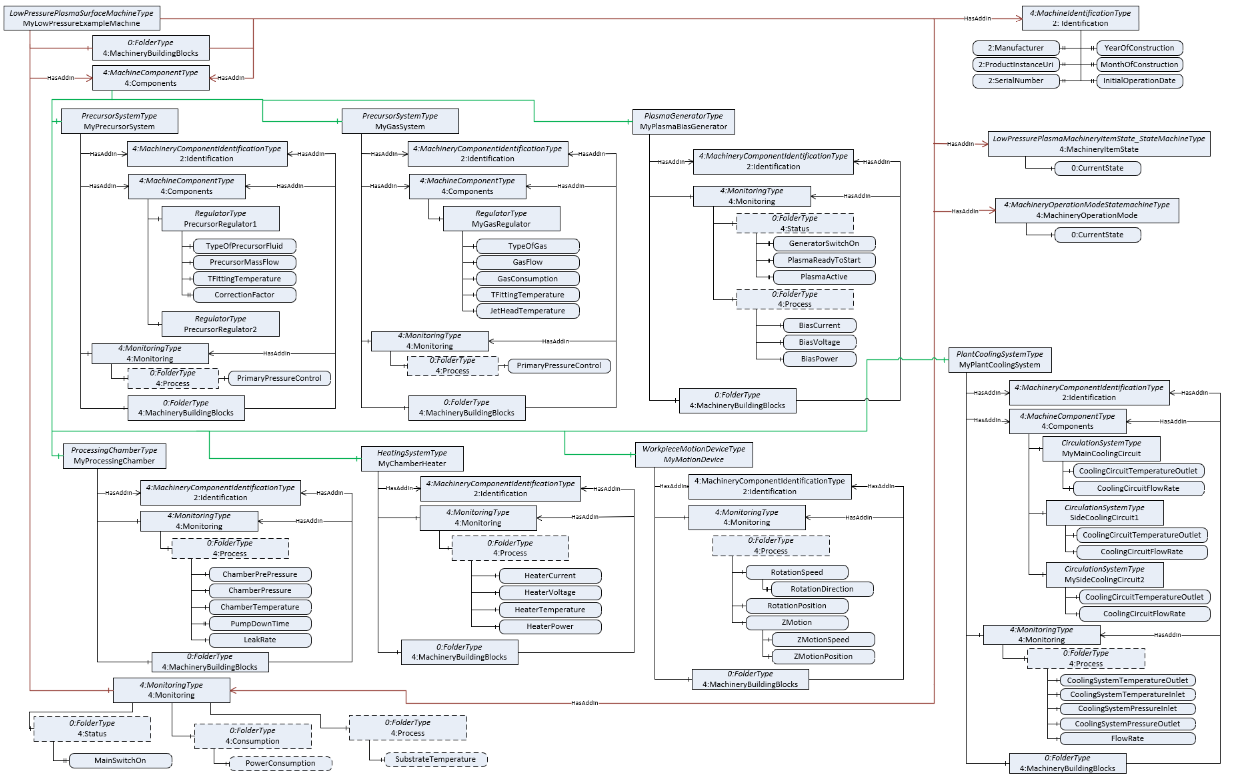Select the MyMainCoolingCircuit box

tap(1102, 448)
